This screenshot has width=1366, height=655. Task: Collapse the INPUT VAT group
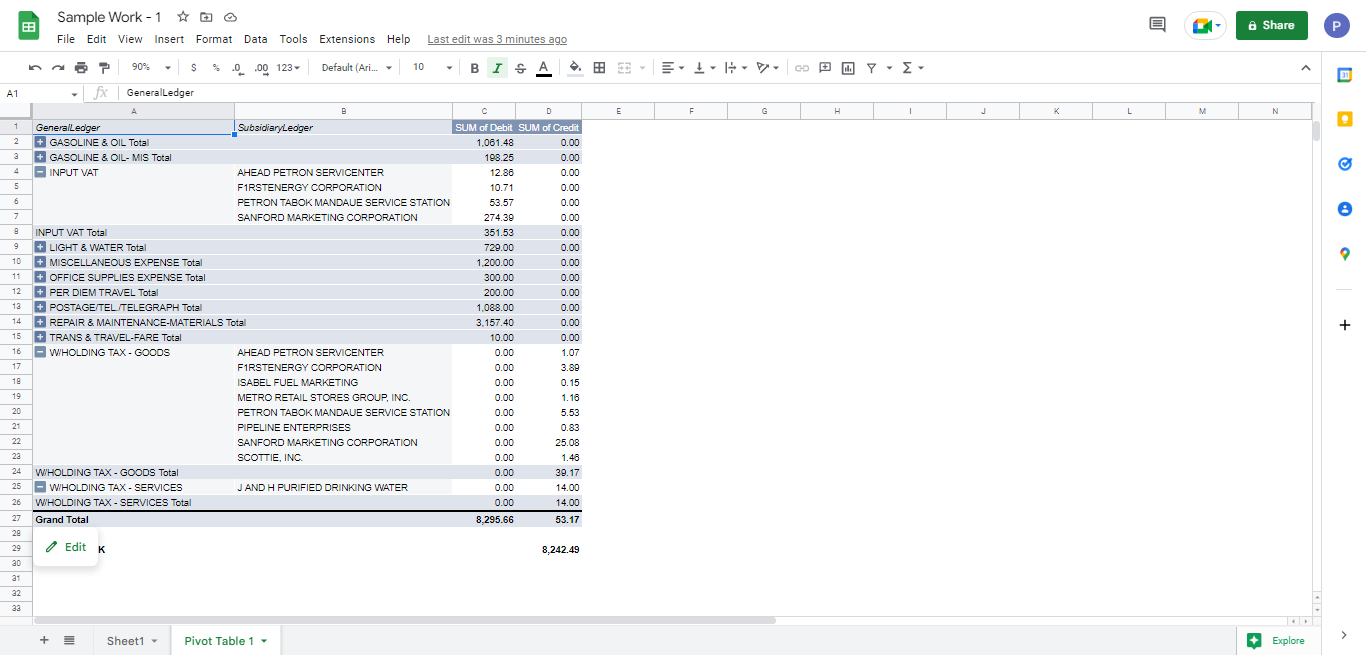tap(40, 172)
